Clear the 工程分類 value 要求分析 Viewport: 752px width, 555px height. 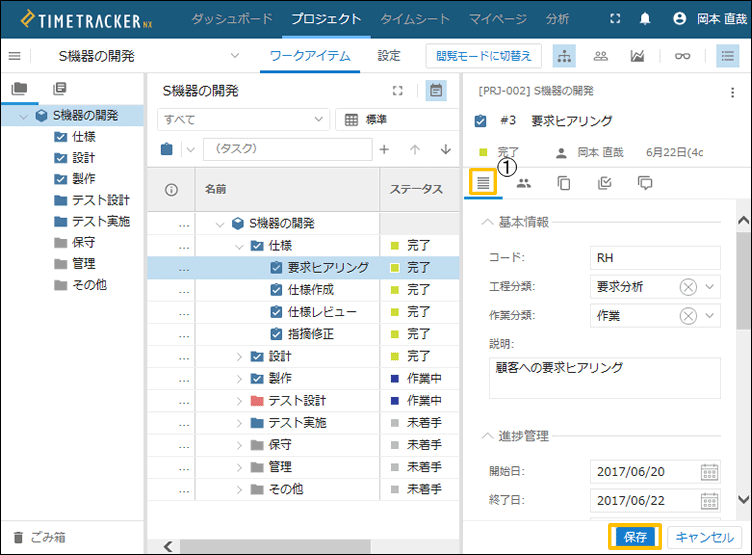[688, 287]
